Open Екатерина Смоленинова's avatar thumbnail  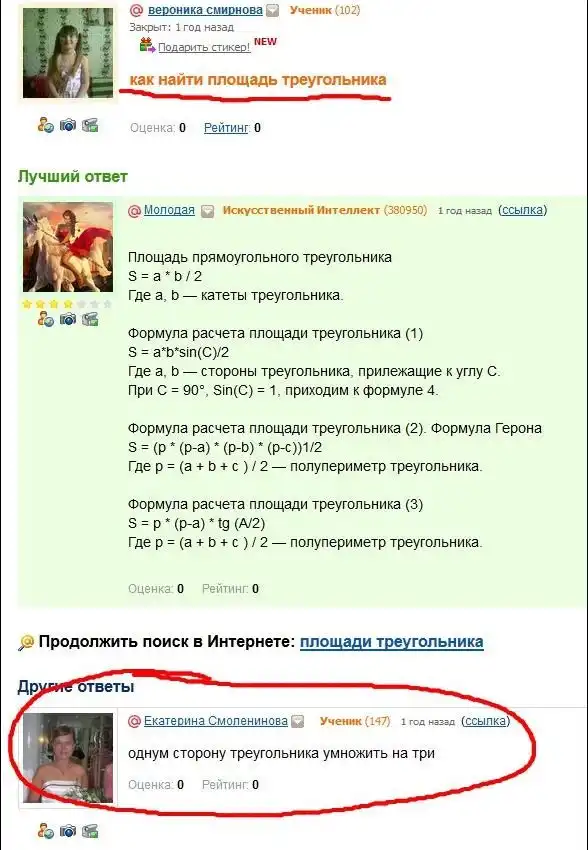68,758
